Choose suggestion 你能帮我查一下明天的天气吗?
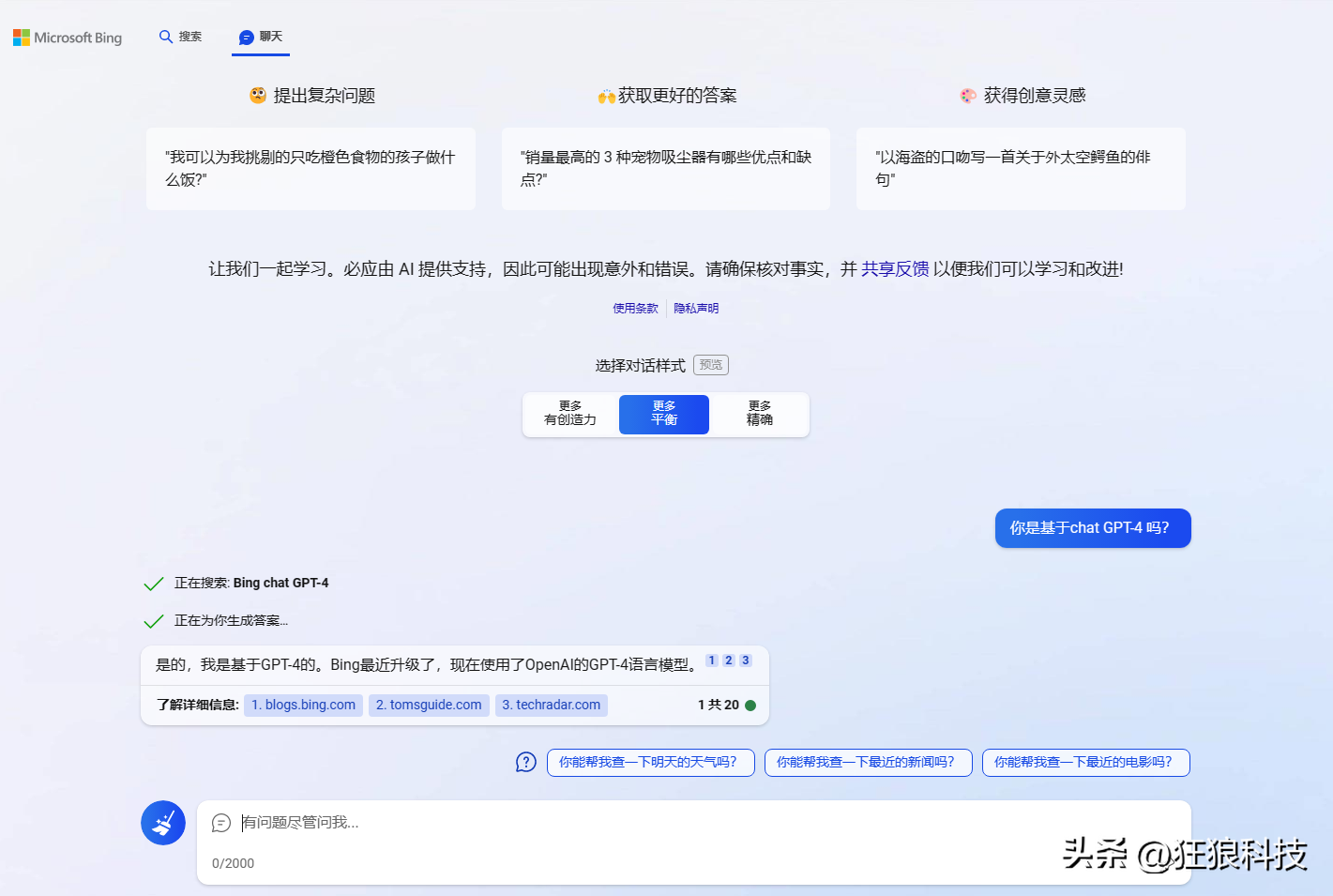 (x=651, y=763)
